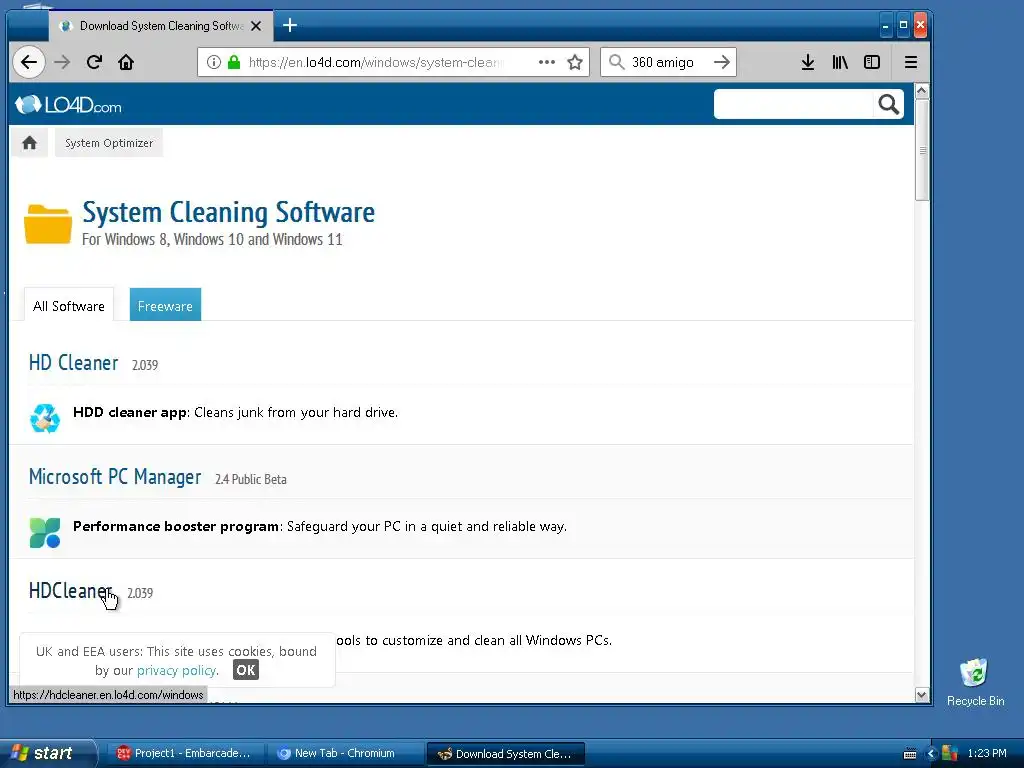Click the search bar magnifier icon

pos(616,62)
